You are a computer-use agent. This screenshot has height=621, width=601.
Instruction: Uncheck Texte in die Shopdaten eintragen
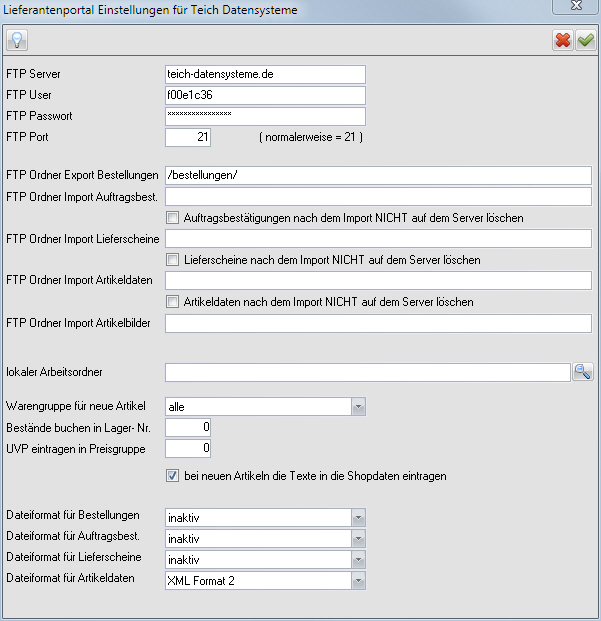coord(172,476)
